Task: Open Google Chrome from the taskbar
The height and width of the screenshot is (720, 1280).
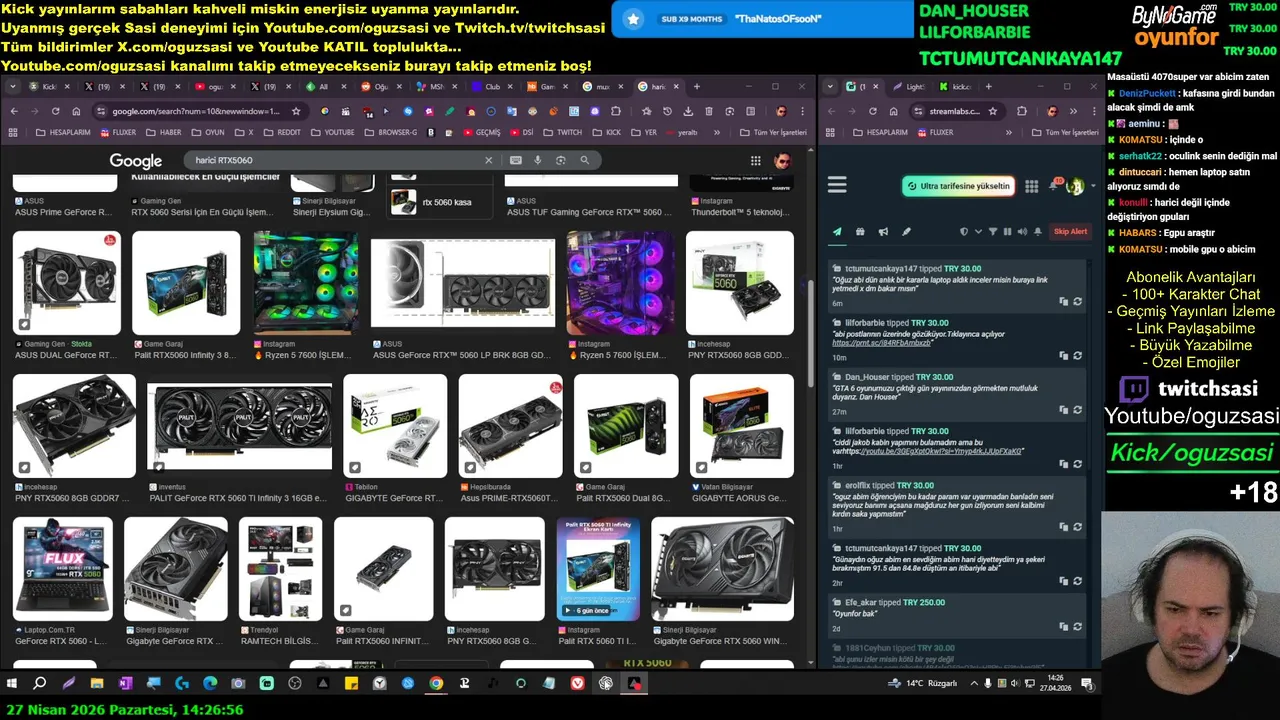Action: pyautogui.click(x=436, y=683)
